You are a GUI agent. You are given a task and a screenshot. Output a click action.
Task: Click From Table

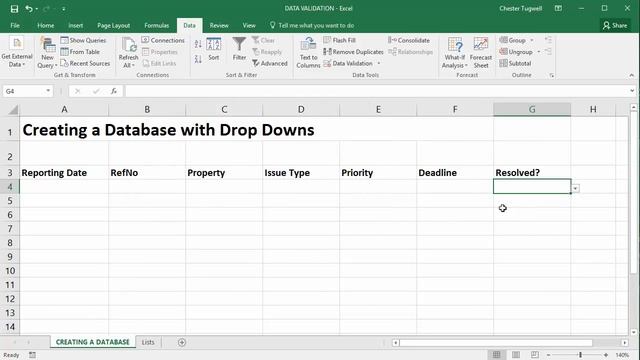80,52
